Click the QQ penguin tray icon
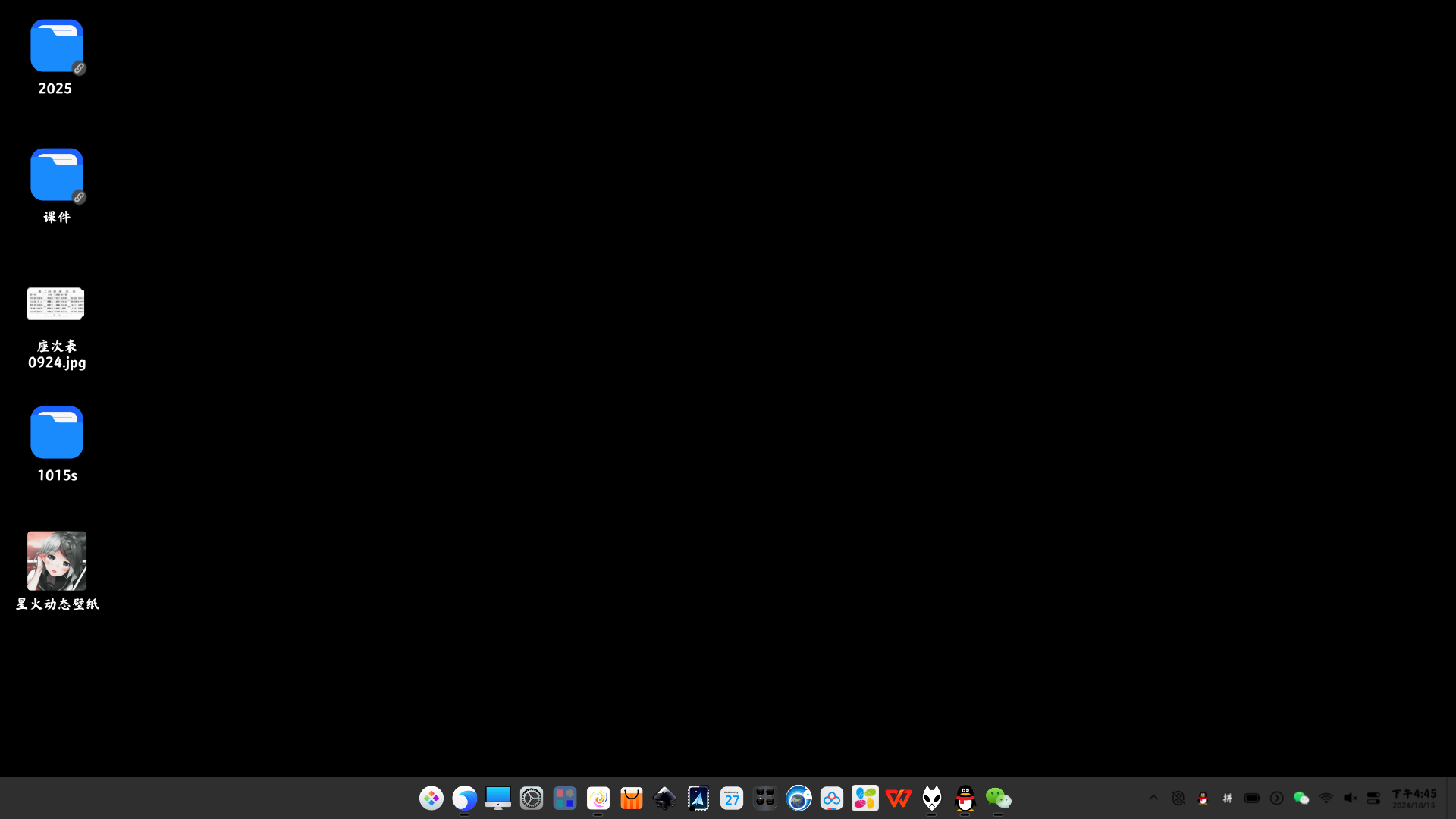 (1203, 798)
